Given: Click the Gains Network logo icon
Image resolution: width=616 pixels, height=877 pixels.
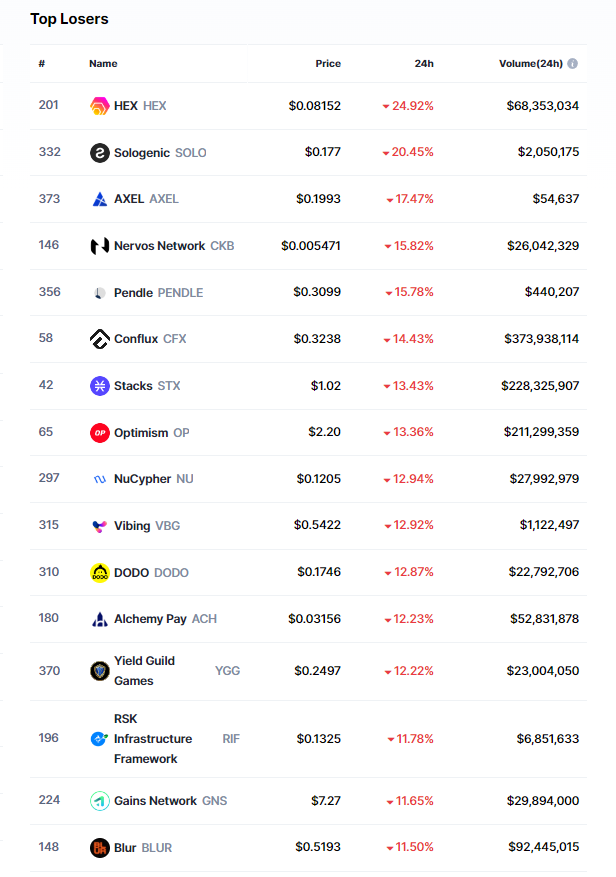Looking at the screenshot, I should (99, 801).
